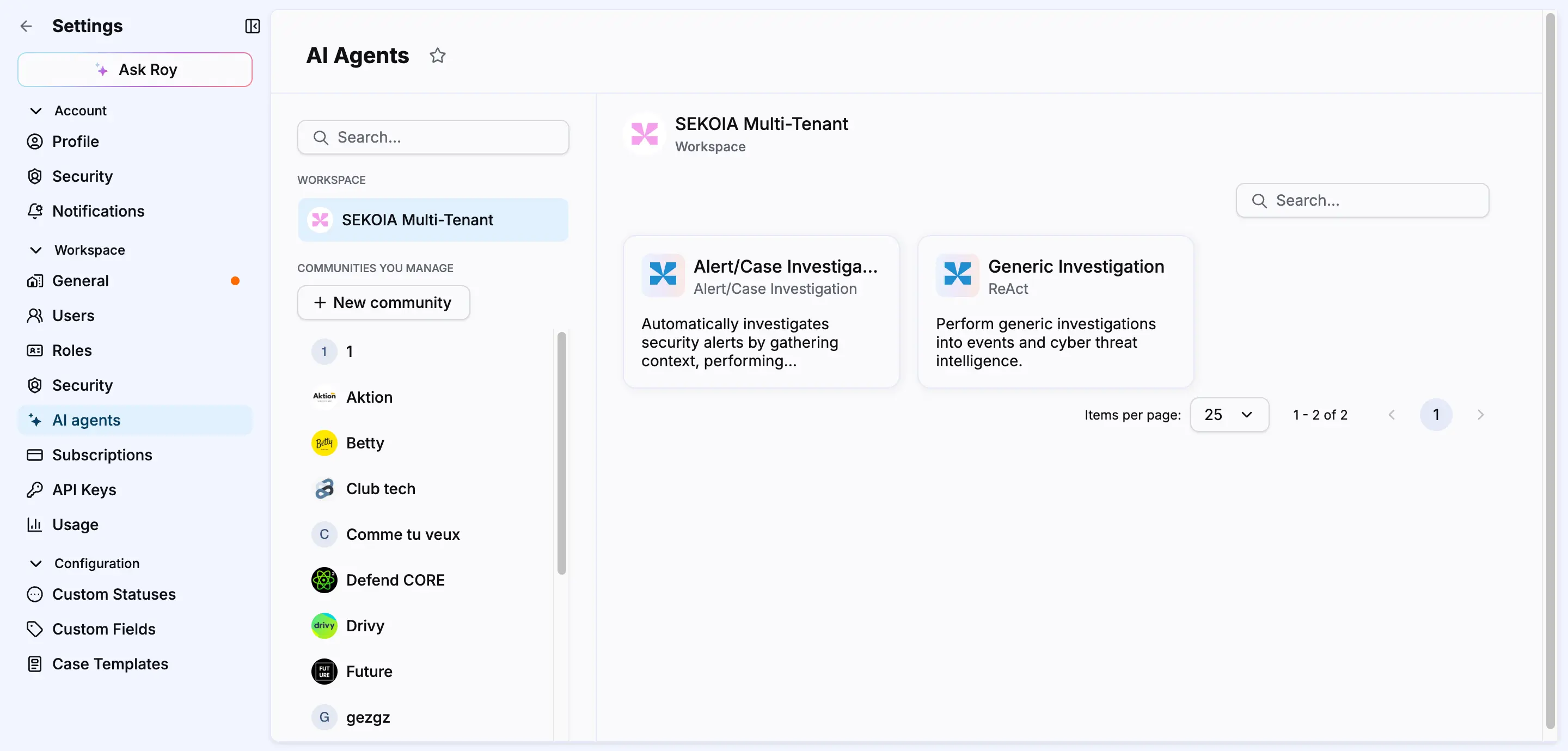
Task: Open the Generic Investigation agent card
Action: pyautogui.click(x=1056, y=312)
